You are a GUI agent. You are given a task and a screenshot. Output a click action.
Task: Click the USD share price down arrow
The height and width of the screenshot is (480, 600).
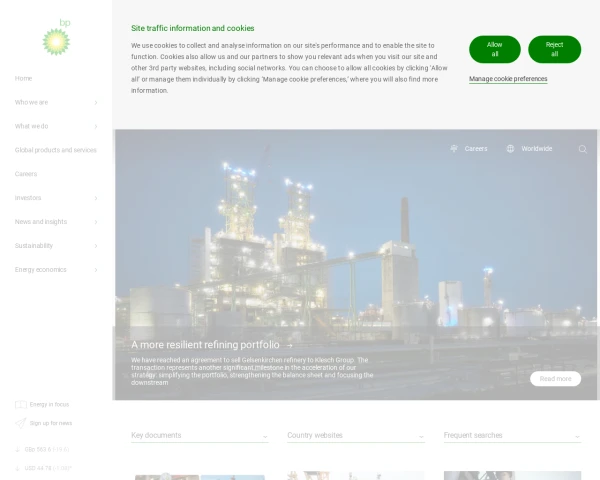[17, 468]
